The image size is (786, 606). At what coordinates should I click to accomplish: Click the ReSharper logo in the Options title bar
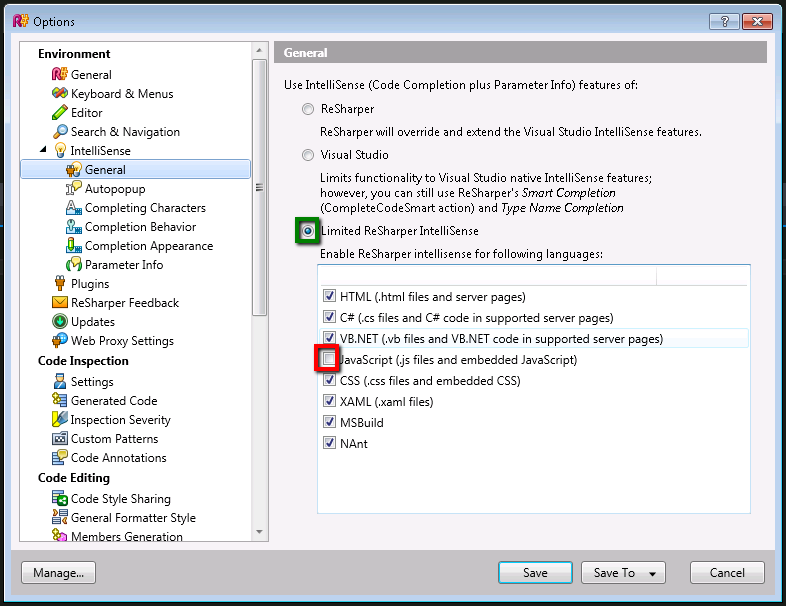[x=21, y=21]
